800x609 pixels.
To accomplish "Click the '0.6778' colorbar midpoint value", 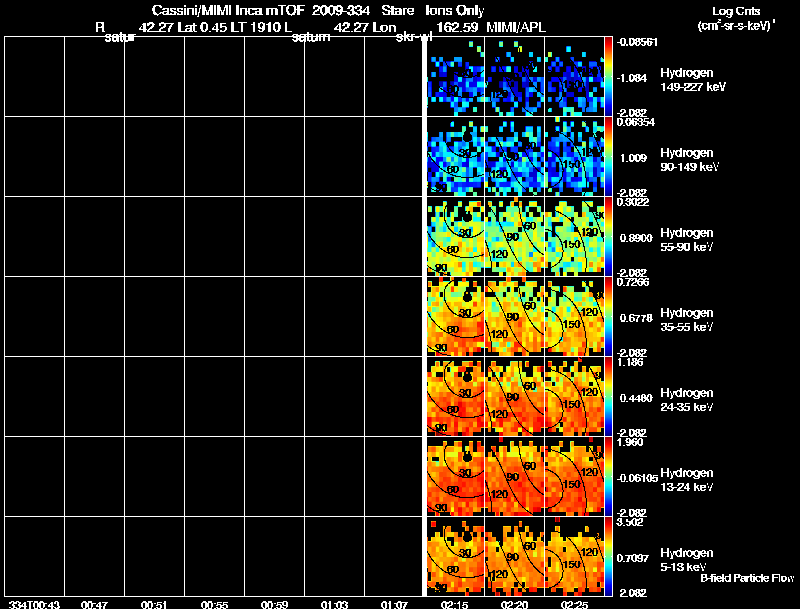I will tap(636, 318).
